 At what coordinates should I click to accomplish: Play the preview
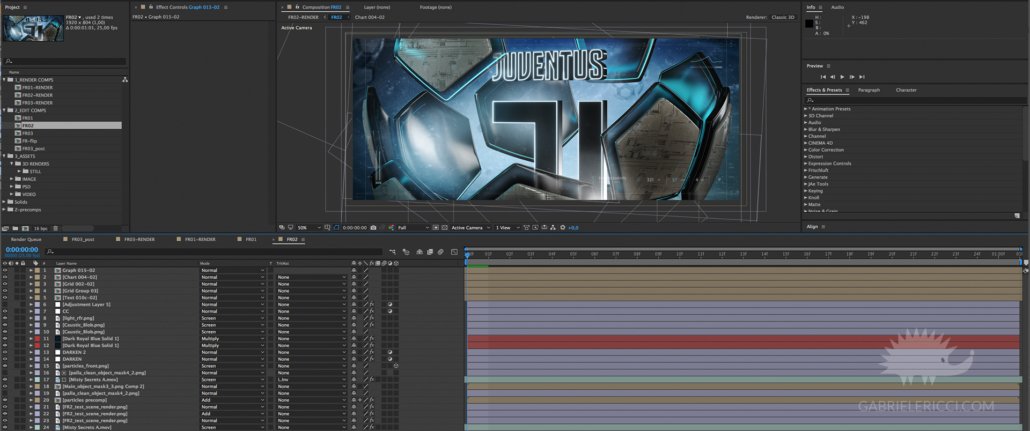[x=842, y=77]
